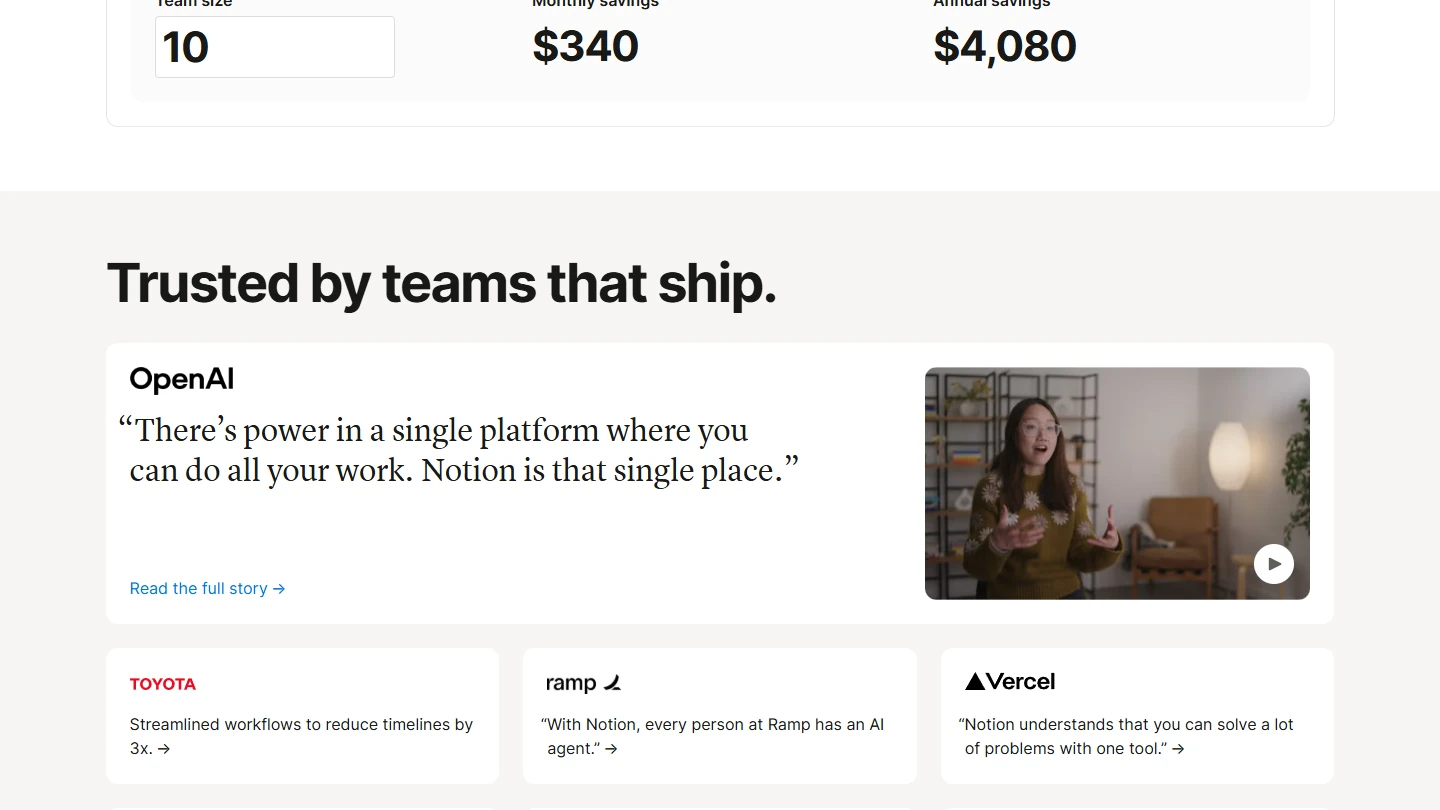Open the "Read the full story" link

coord(199,589)
